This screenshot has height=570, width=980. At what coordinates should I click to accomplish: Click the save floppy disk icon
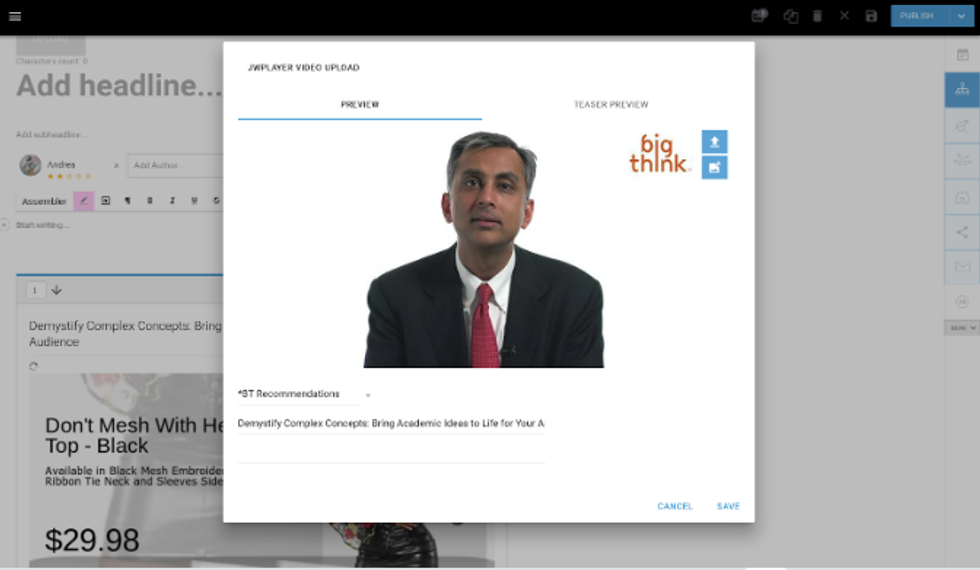[x=871, y=16]
